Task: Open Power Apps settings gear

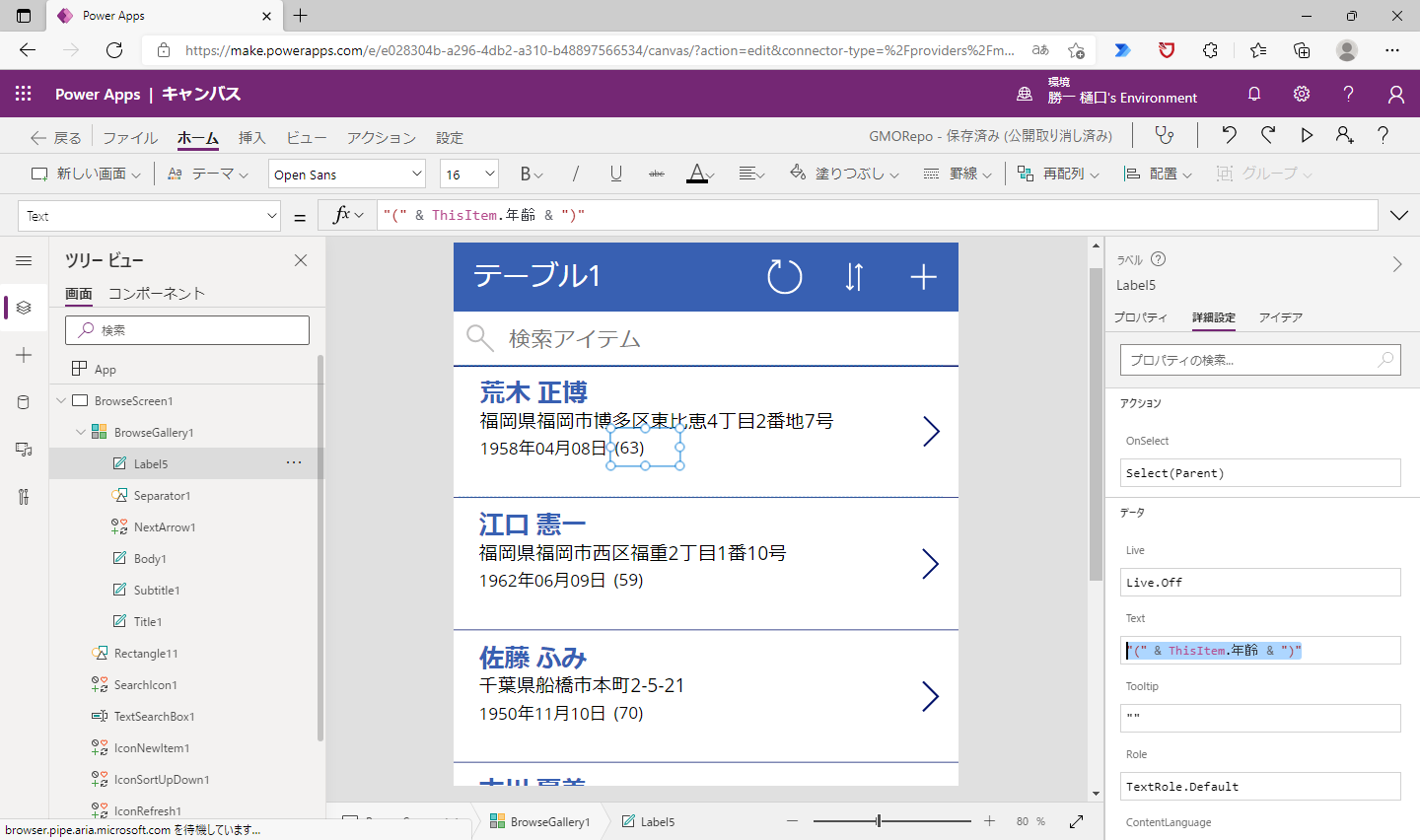Action: (x=1302, y=94)
